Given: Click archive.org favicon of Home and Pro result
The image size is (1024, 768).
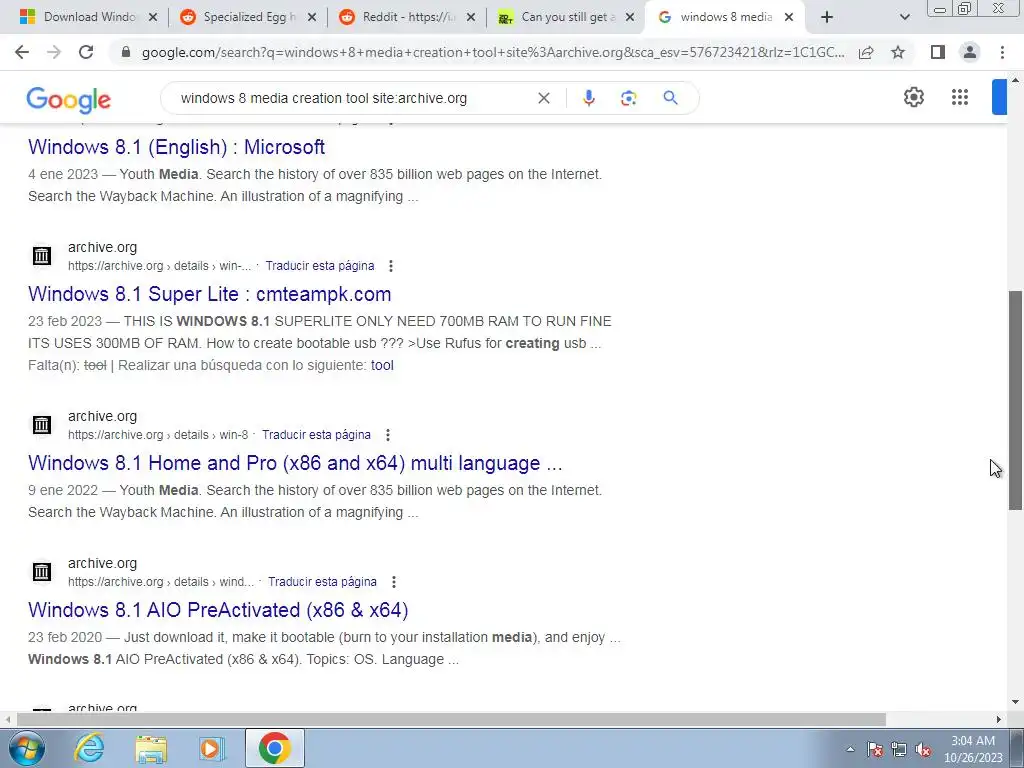Looking at the screenshot, I should tap(42, 425).
